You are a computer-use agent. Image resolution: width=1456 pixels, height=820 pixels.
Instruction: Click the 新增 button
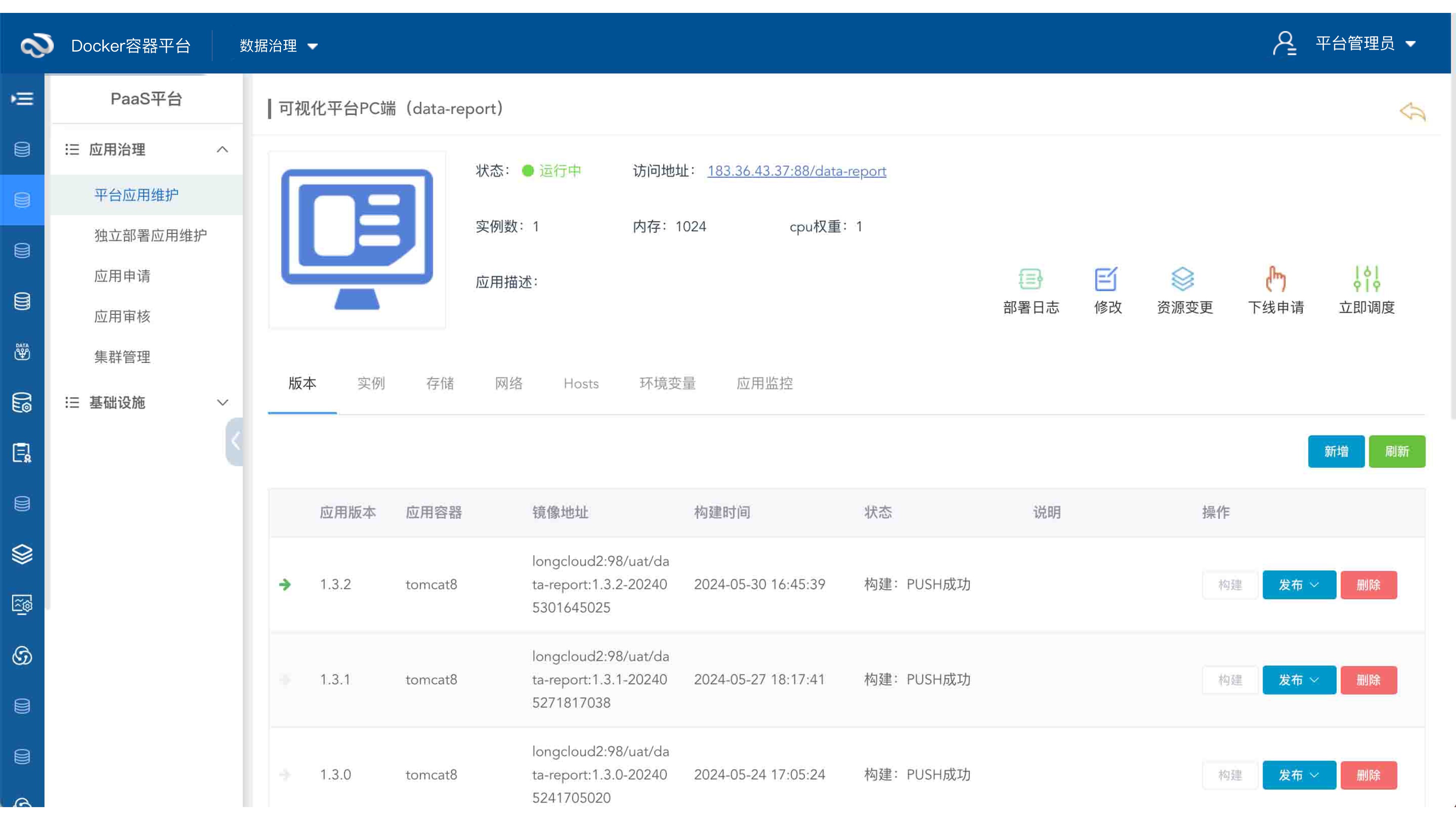pyautogui.click(x=1336, y=451)
